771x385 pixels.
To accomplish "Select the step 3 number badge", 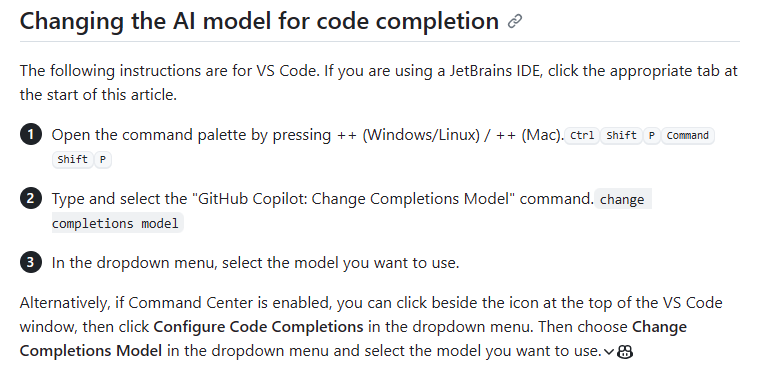I will [30, 263].
